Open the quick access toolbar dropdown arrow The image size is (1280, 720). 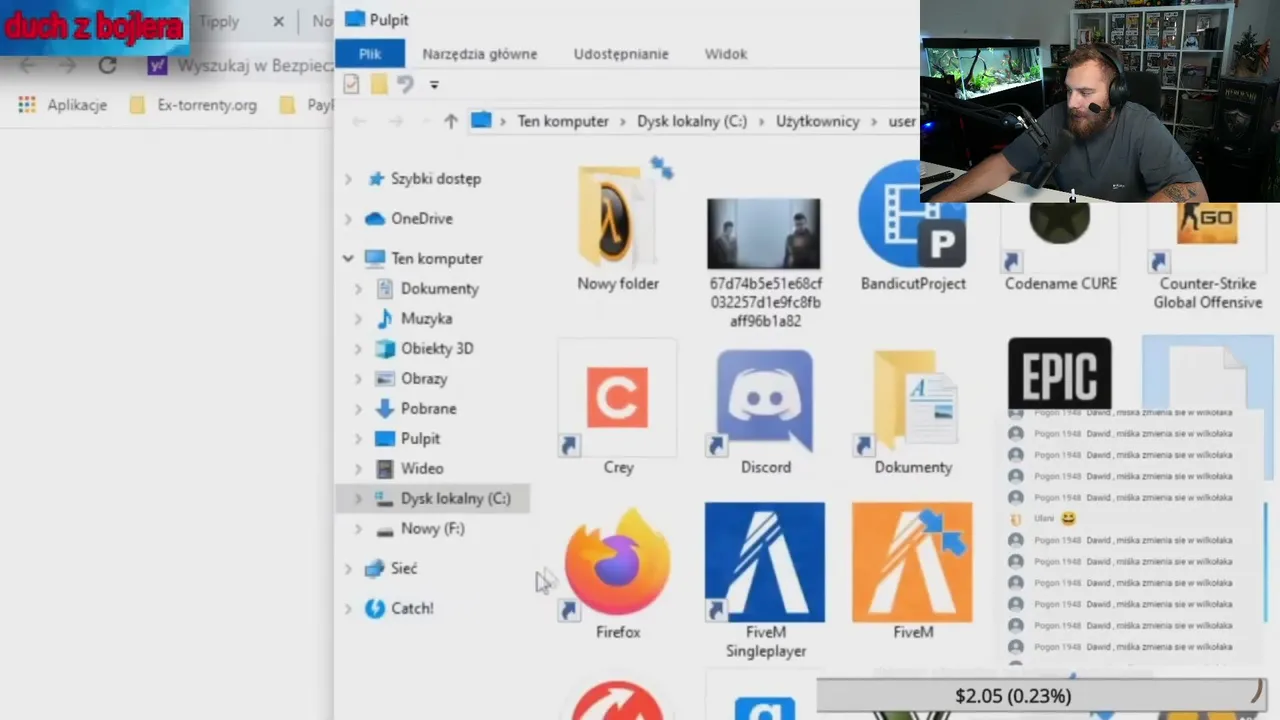coord(434,85)
